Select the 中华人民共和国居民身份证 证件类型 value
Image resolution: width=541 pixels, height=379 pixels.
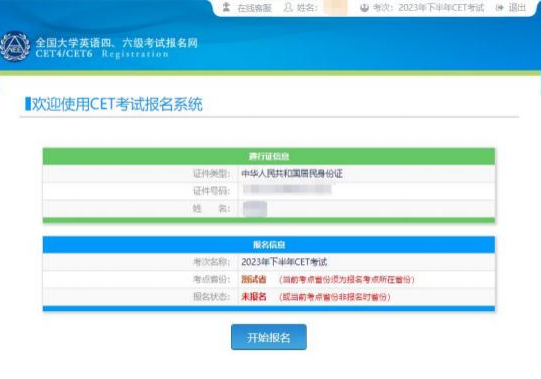(x=292, y=173)
